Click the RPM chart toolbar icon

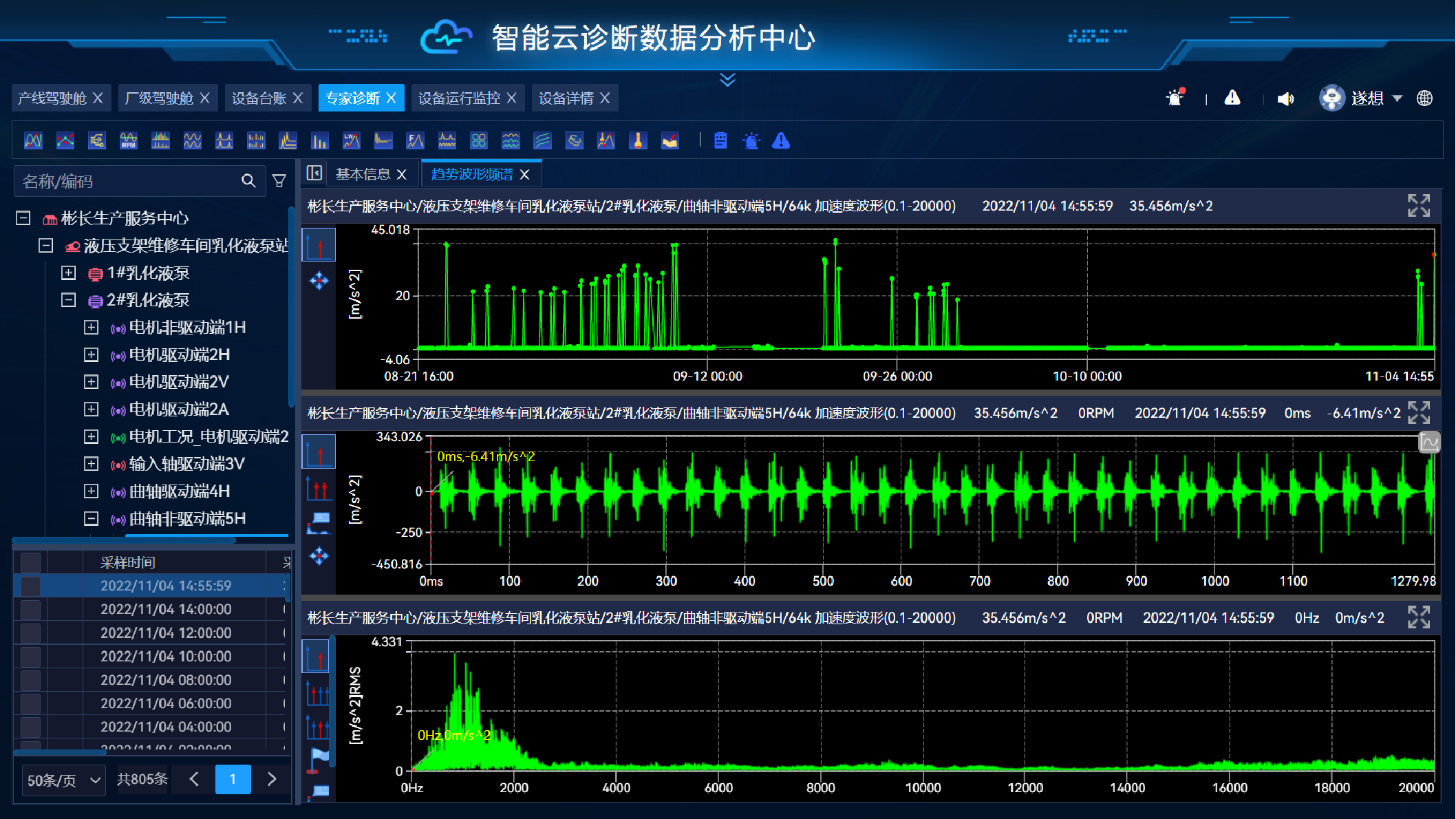coord(128,141)
